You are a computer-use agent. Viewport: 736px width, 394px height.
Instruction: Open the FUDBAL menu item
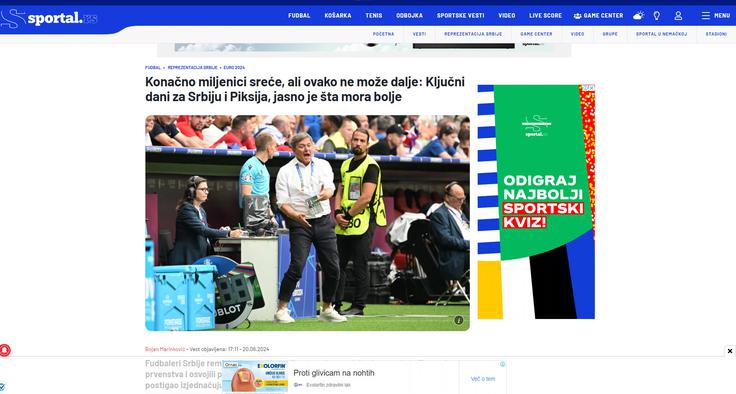[x=299, y=15]
